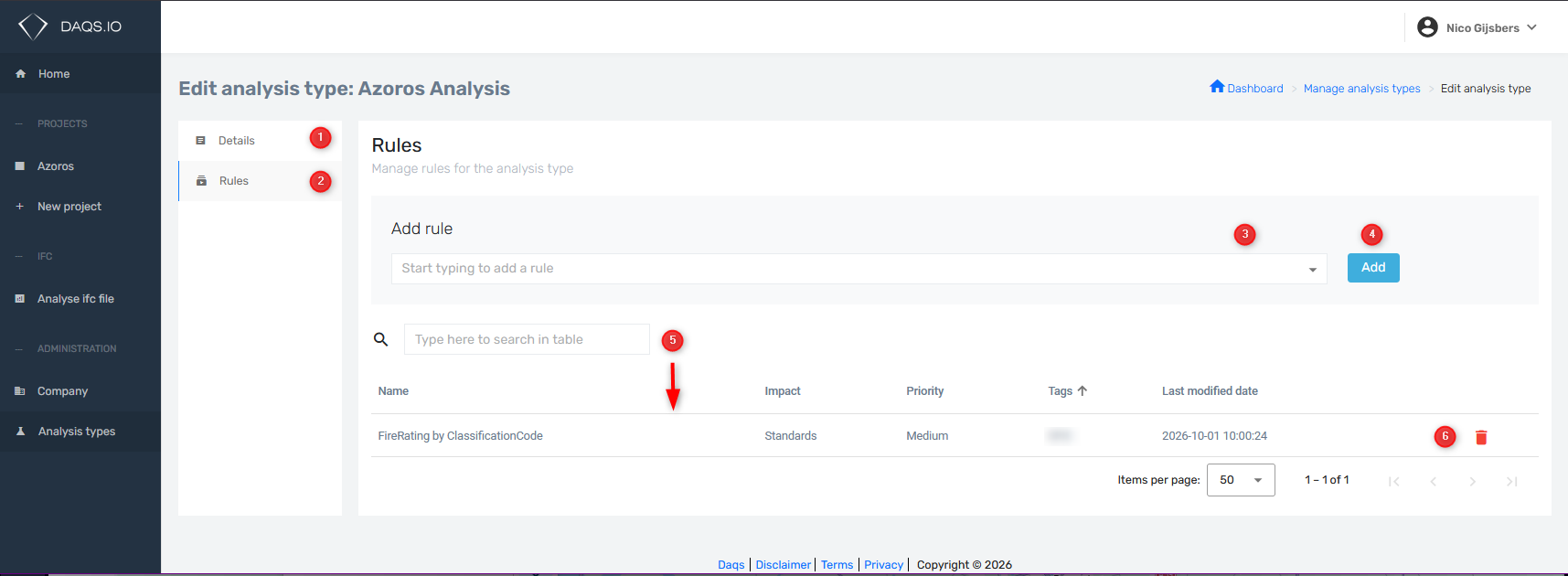Viewport: 1568px width, 576px height.
Task: Click the Dashboard home icon in breadcrumb
Action: point(1217,87)
